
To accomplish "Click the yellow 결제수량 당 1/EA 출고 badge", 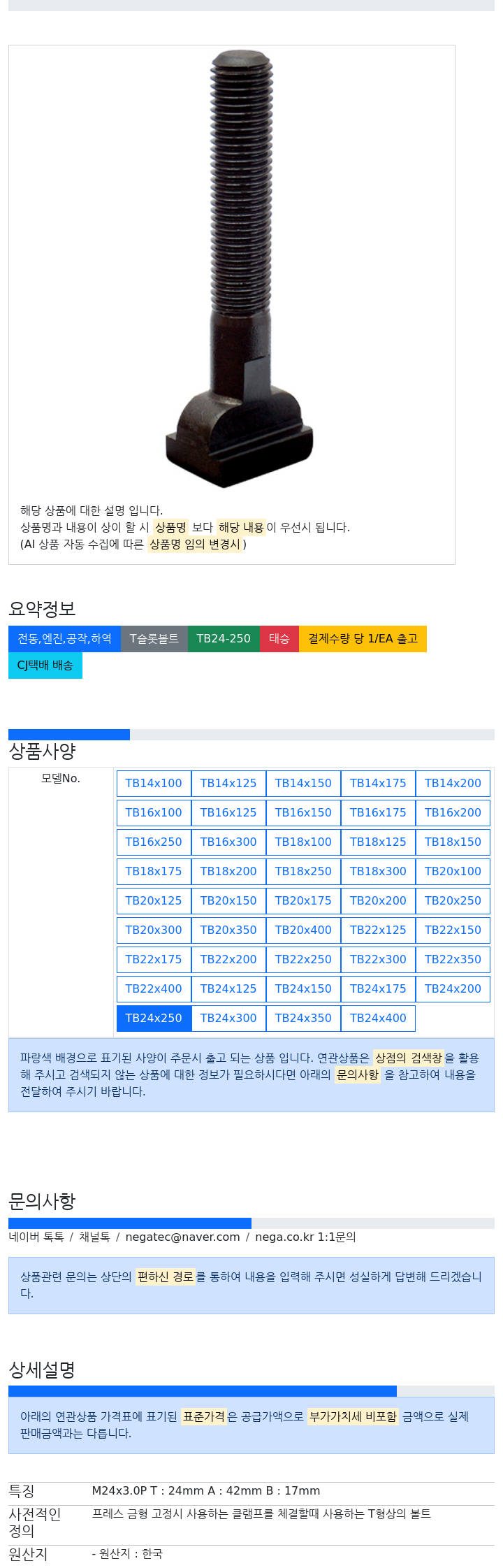I will (x=363, y=639).
